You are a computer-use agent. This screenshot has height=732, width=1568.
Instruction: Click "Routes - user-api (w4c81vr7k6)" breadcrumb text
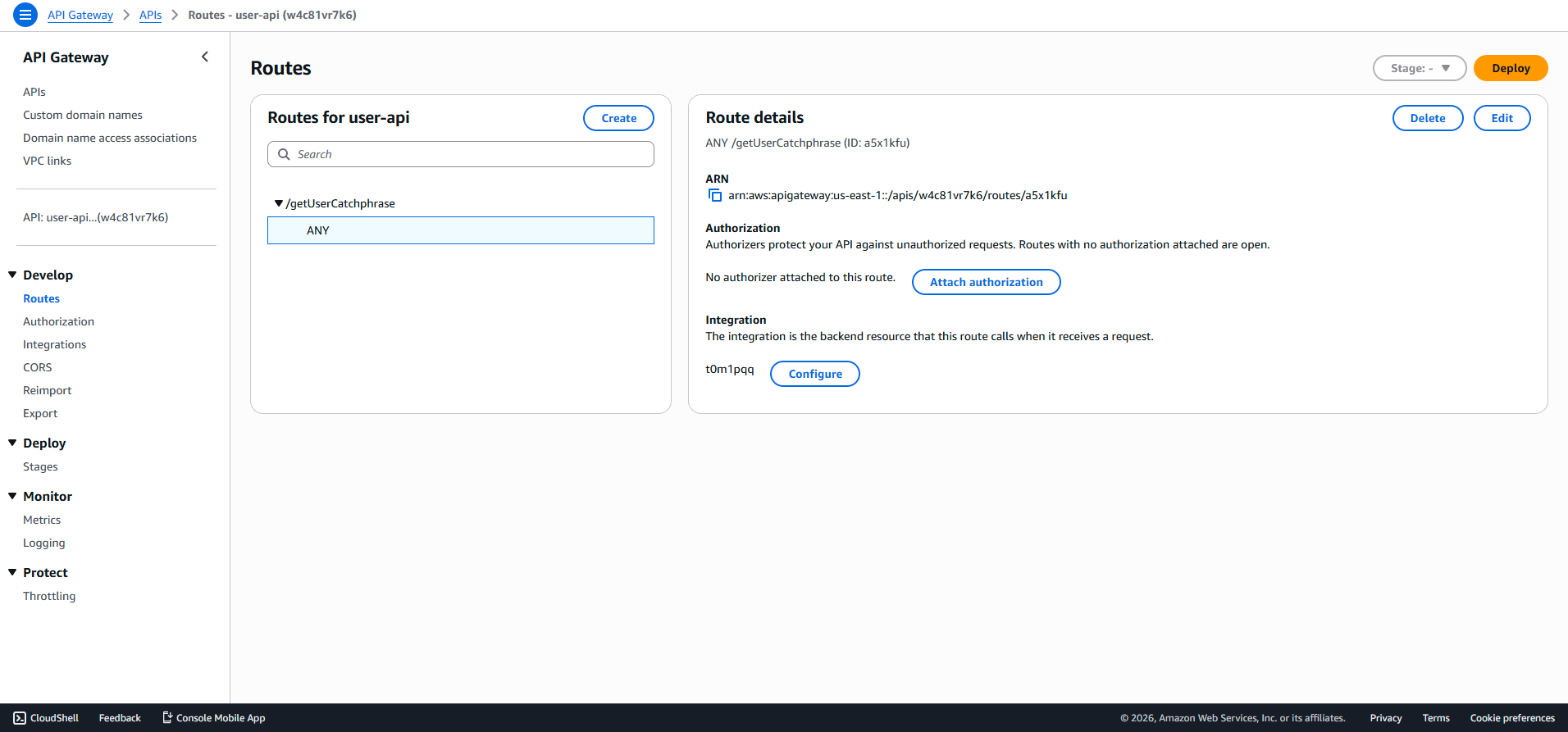(x=272, y=15)
